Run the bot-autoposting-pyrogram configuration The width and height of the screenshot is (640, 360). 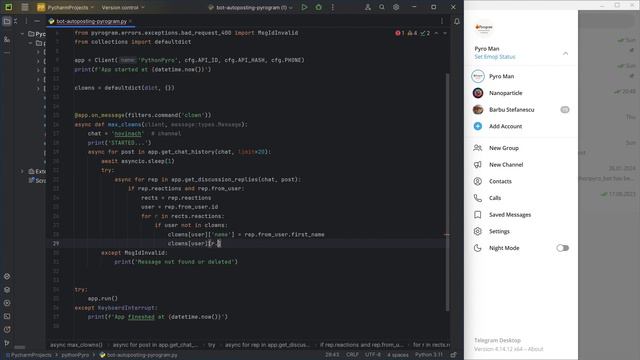pyautogui.click(x=304, y=7)
